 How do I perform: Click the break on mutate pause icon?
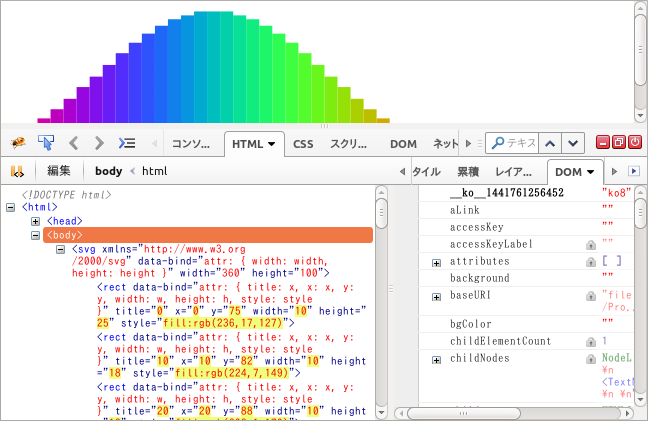[x=17, y=171]
